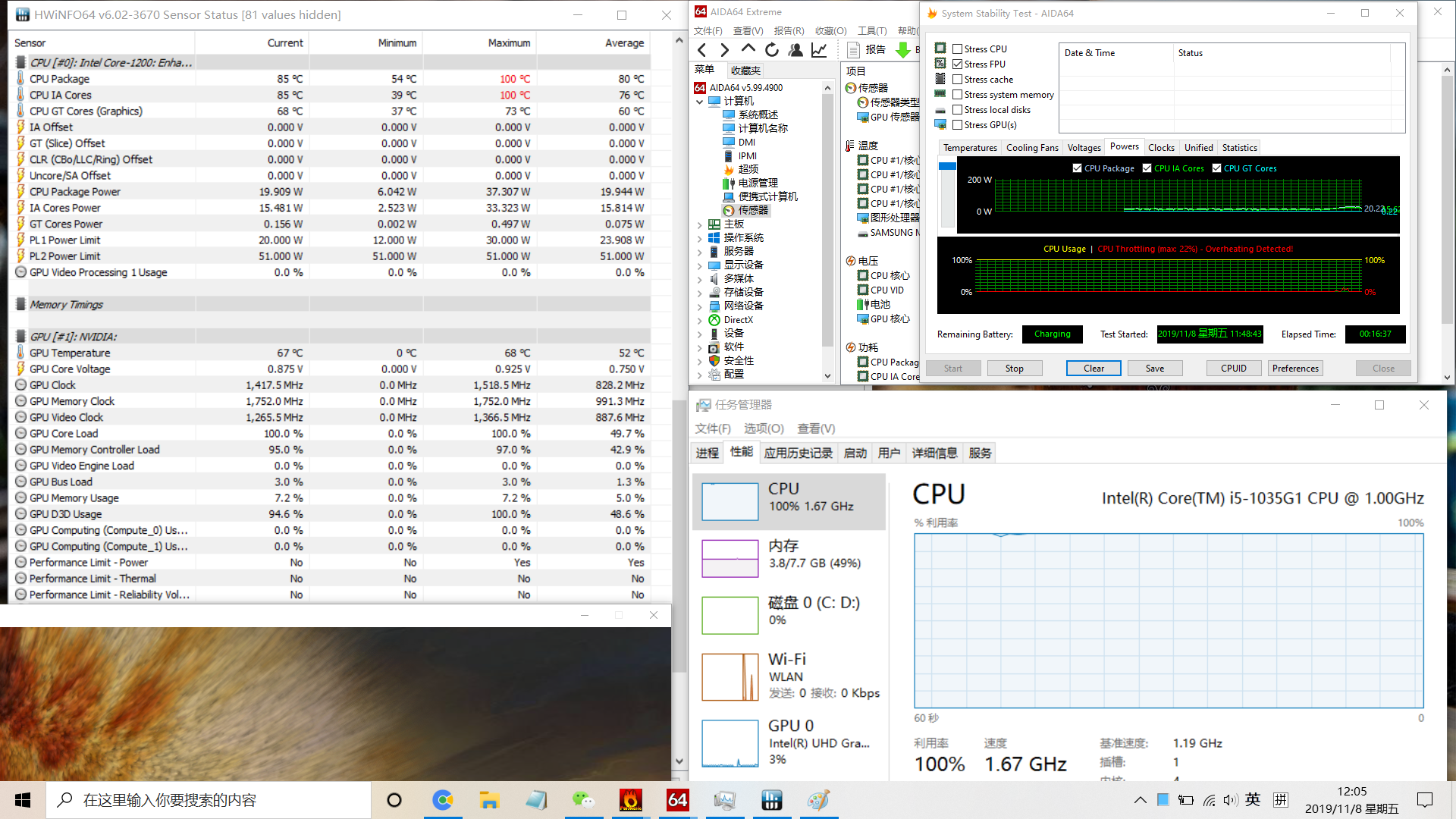Viewport: 1456px width, 819px height.
Task: Collapse the 计算机 node in AIDA64 tree
Action: point(699,102)
